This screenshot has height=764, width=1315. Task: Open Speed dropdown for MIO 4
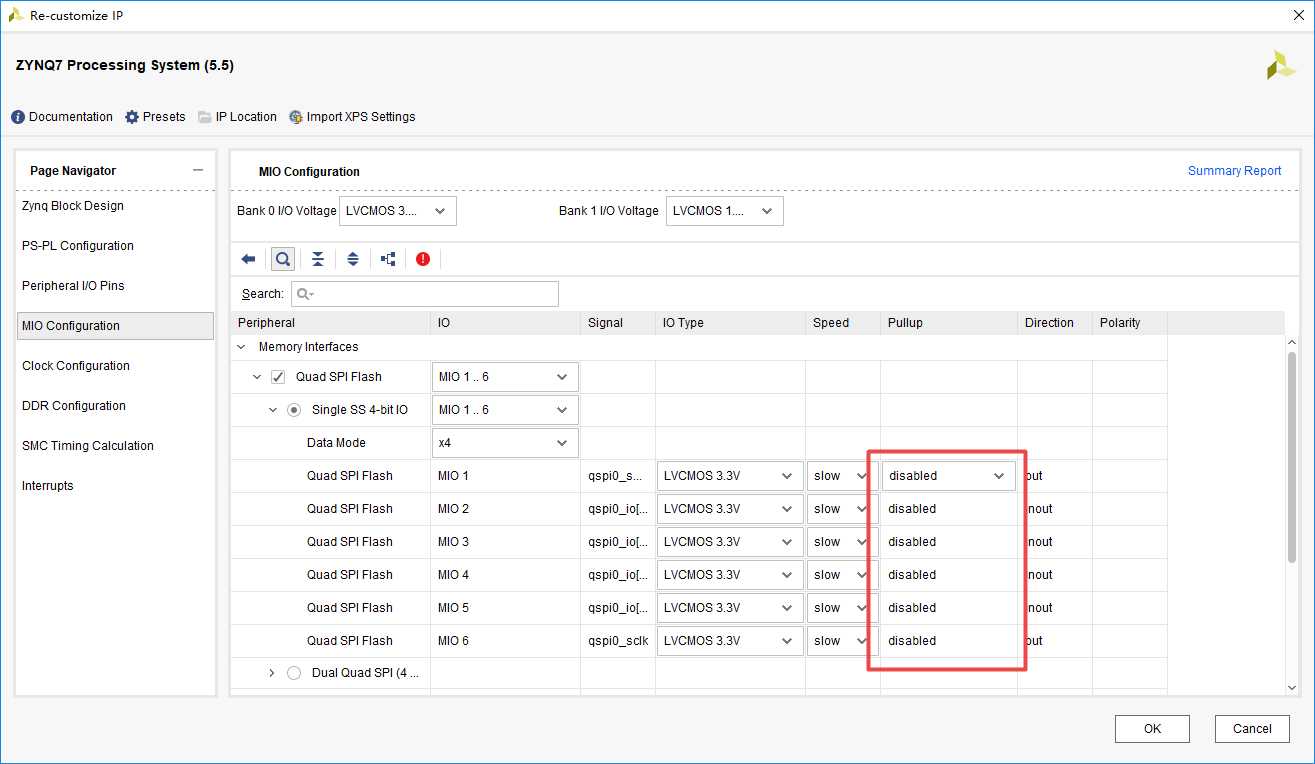[842, 575]
